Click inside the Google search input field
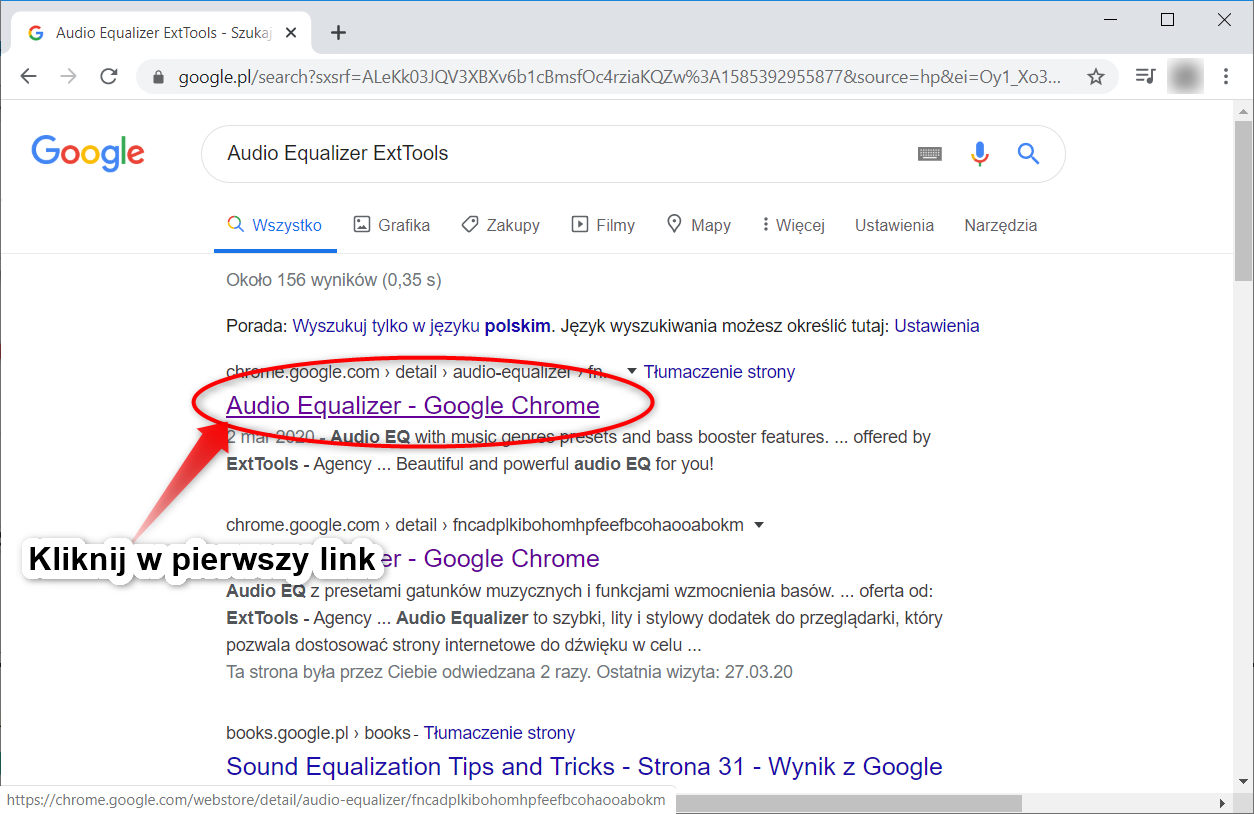 pyautogui.click(x=560, y=154)
